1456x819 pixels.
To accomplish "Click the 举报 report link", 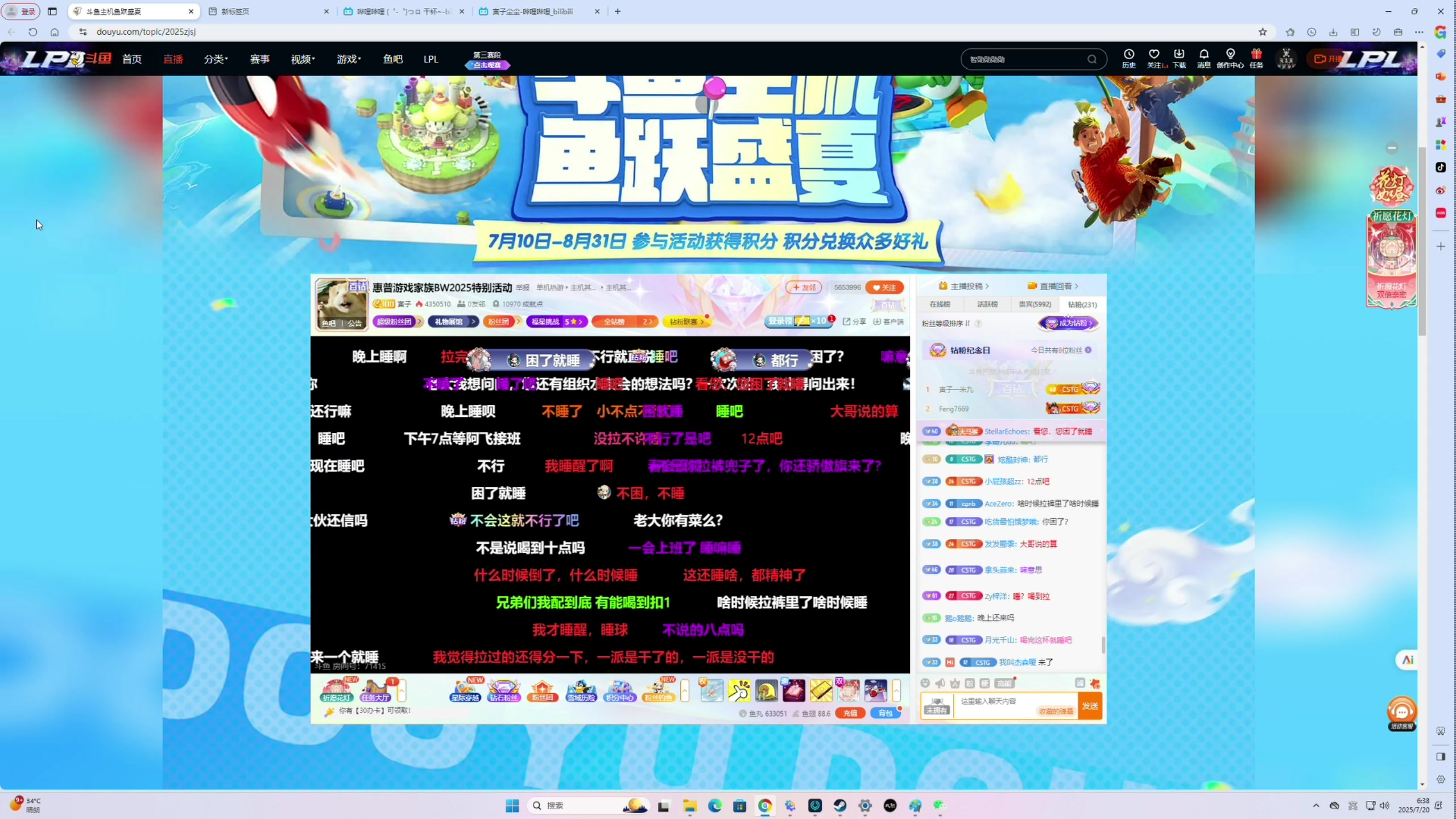I will tap(523, 287).
